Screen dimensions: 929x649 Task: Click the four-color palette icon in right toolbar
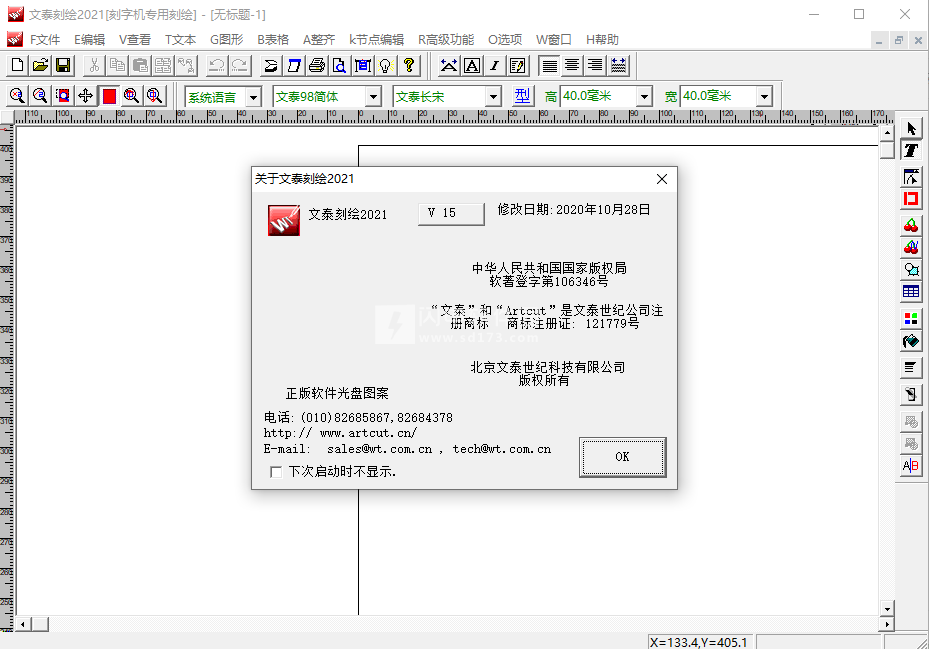(911, 319)
